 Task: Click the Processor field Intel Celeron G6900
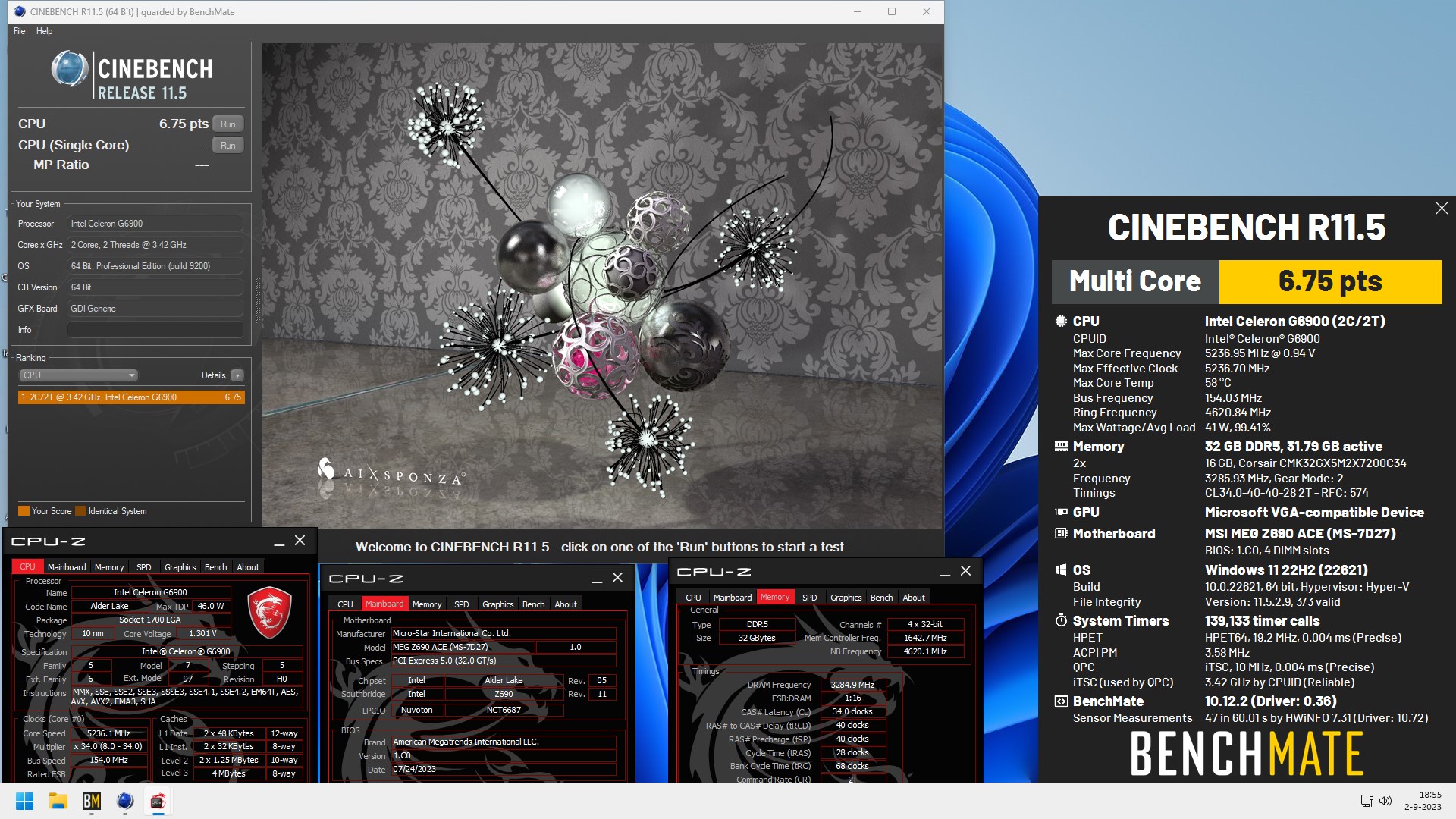[155, 224]
